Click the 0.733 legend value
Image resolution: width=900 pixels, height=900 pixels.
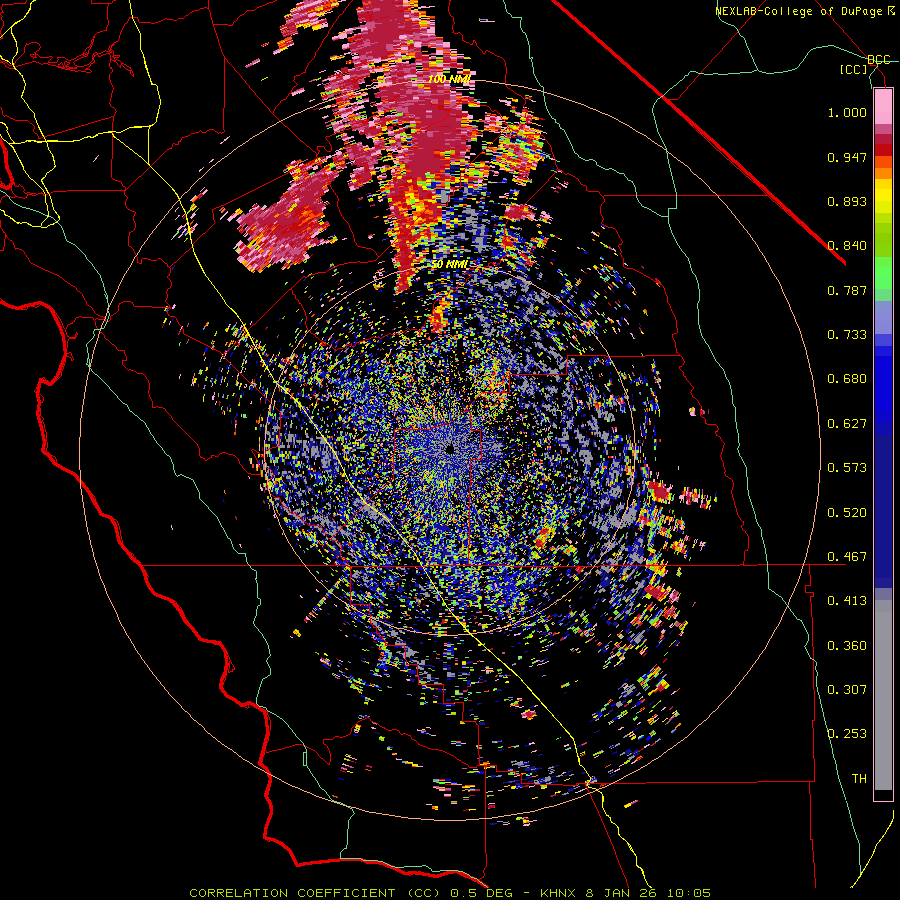pyautogui.click(x=847, y=335)
